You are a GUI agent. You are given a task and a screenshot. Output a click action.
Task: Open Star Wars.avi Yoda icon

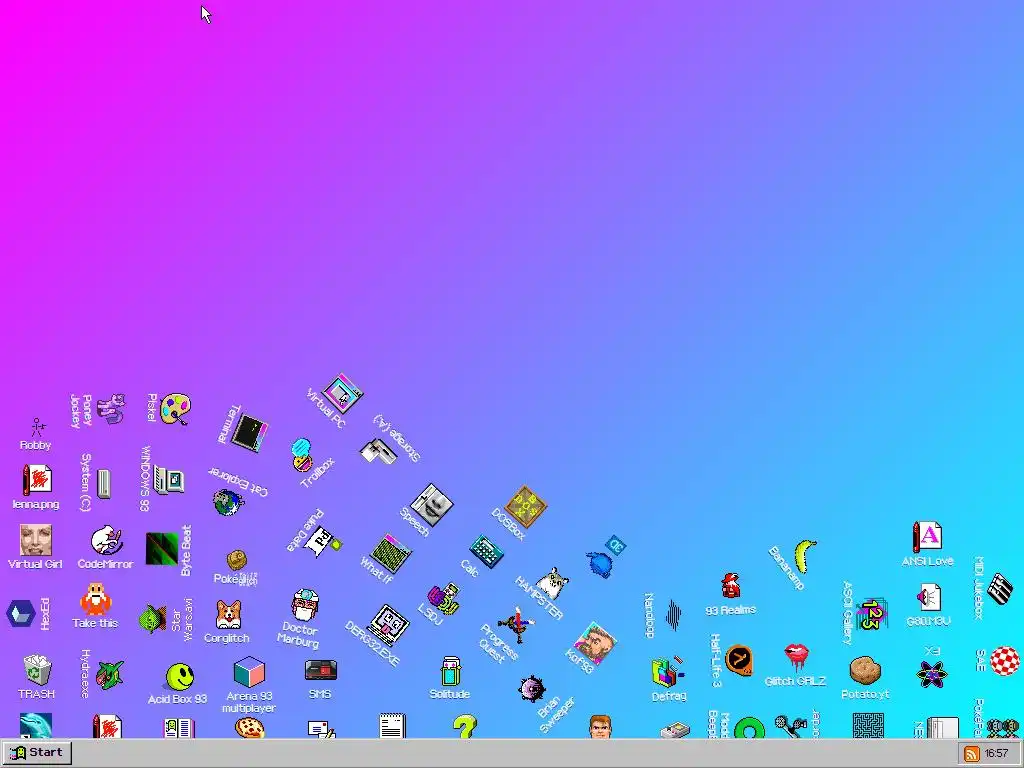tap(153, 618)
